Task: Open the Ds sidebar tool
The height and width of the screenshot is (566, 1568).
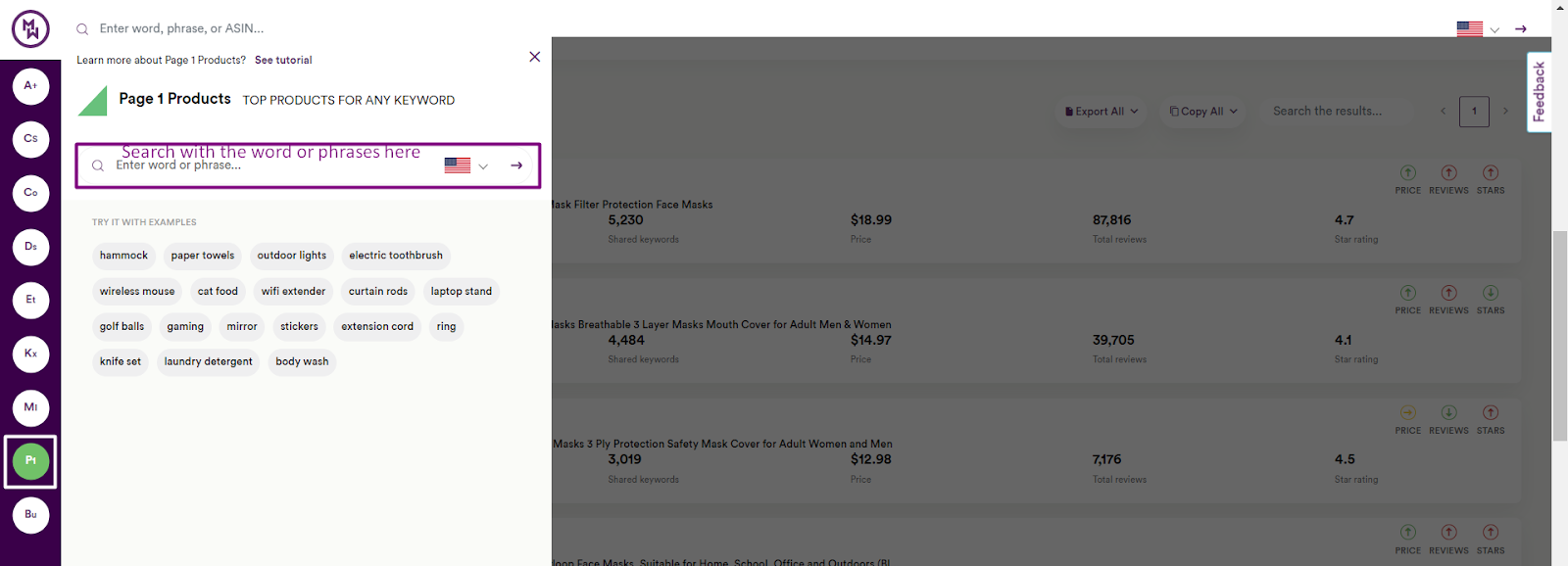Action: click(30, 247)
